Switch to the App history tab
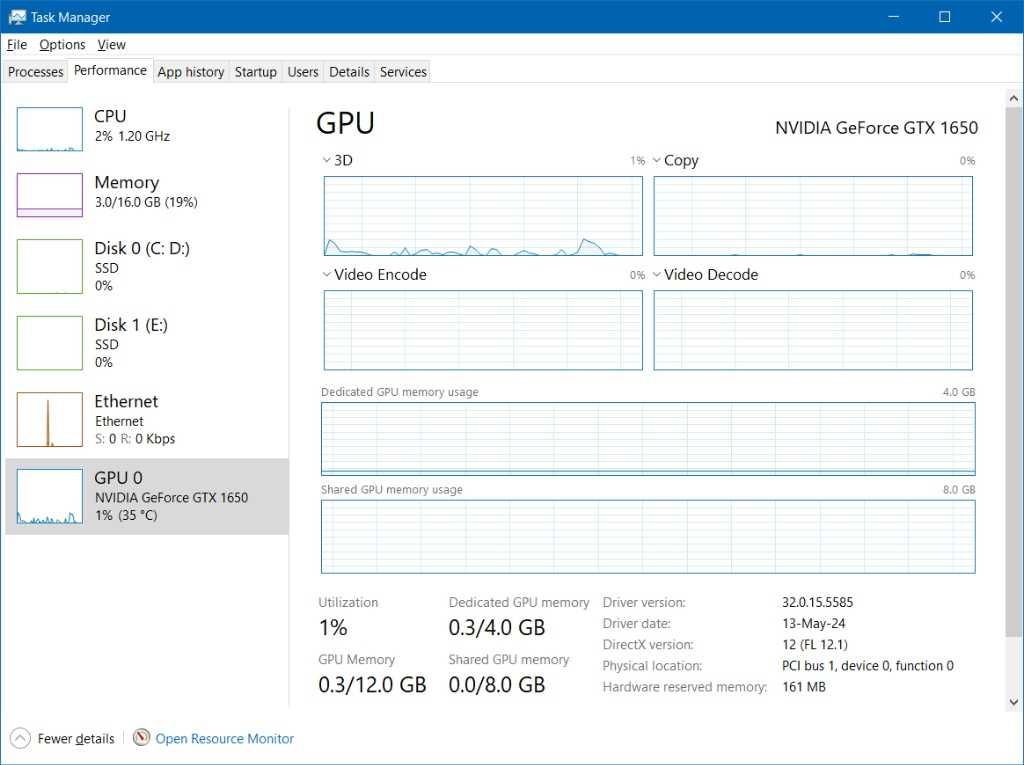Viewport: 1024px width, 765px height. coord(191,72)
